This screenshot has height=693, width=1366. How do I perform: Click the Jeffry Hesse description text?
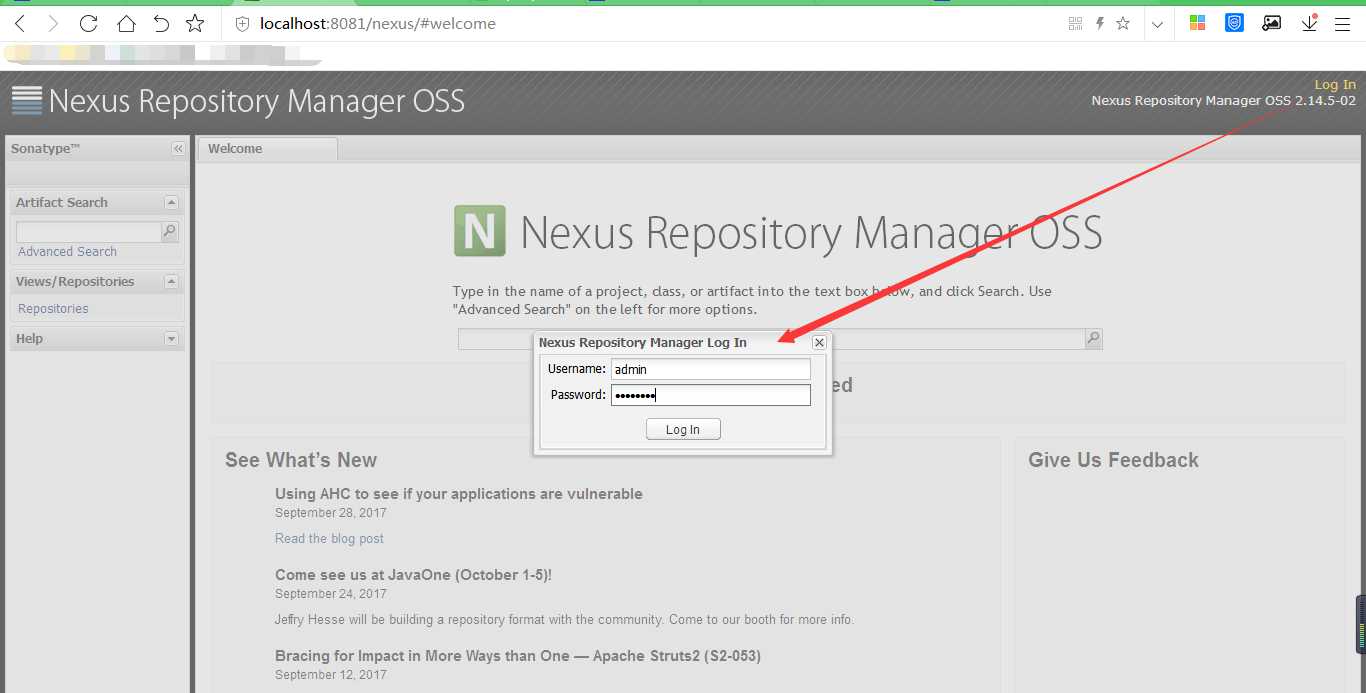tap(565, 620)
